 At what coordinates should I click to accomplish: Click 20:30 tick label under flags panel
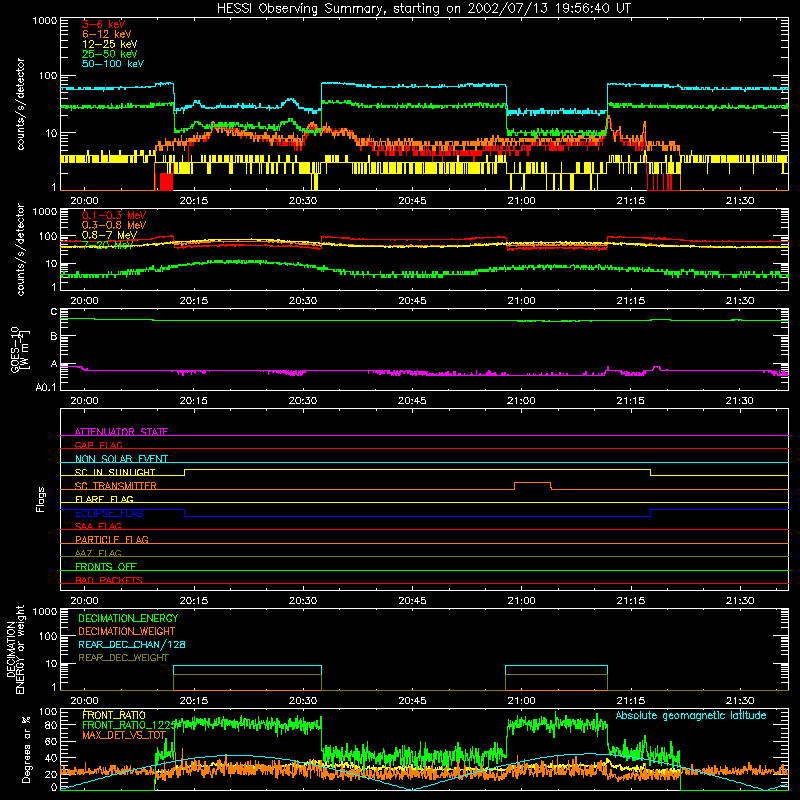coord(303,601)
